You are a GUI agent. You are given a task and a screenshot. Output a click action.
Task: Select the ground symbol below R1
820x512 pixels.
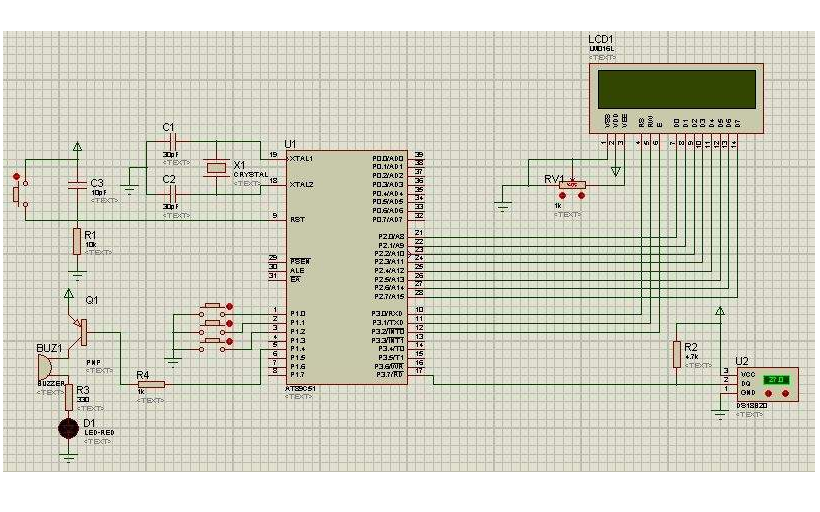pos(77,276)
